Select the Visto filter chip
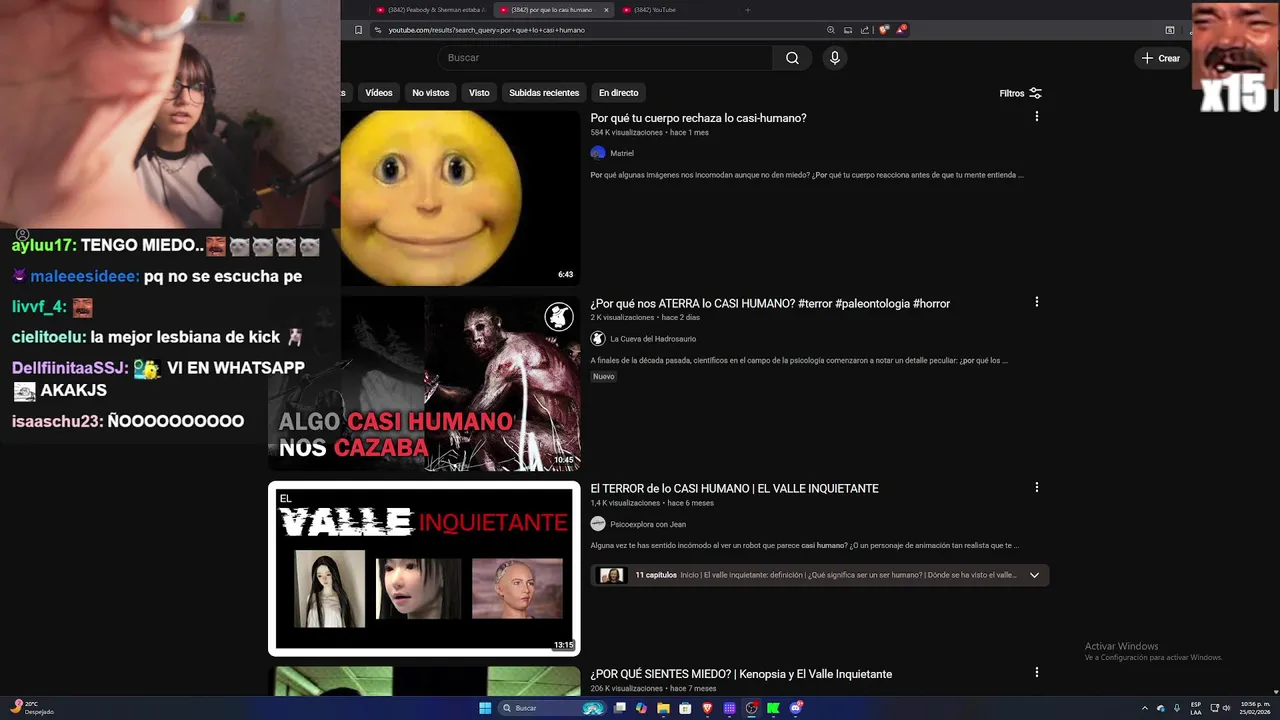This screenshot has height=720, width=1280. click(479, 93)
